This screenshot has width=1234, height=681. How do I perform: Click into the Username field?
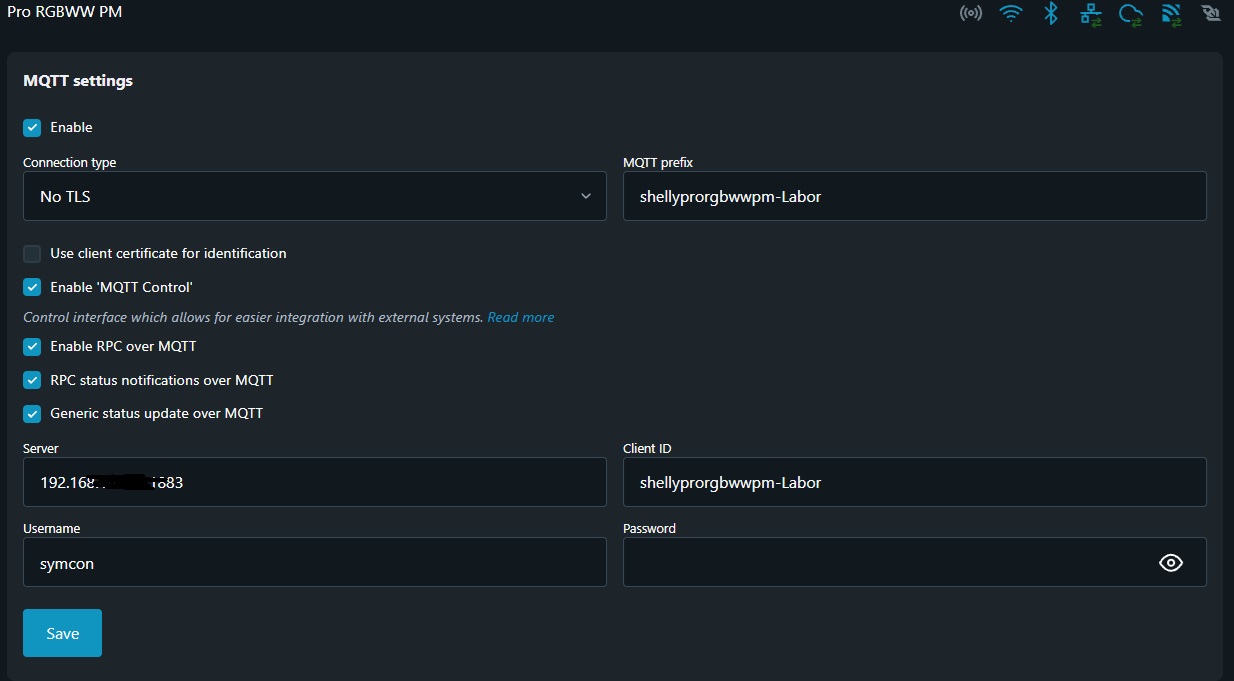click(314, 563)
